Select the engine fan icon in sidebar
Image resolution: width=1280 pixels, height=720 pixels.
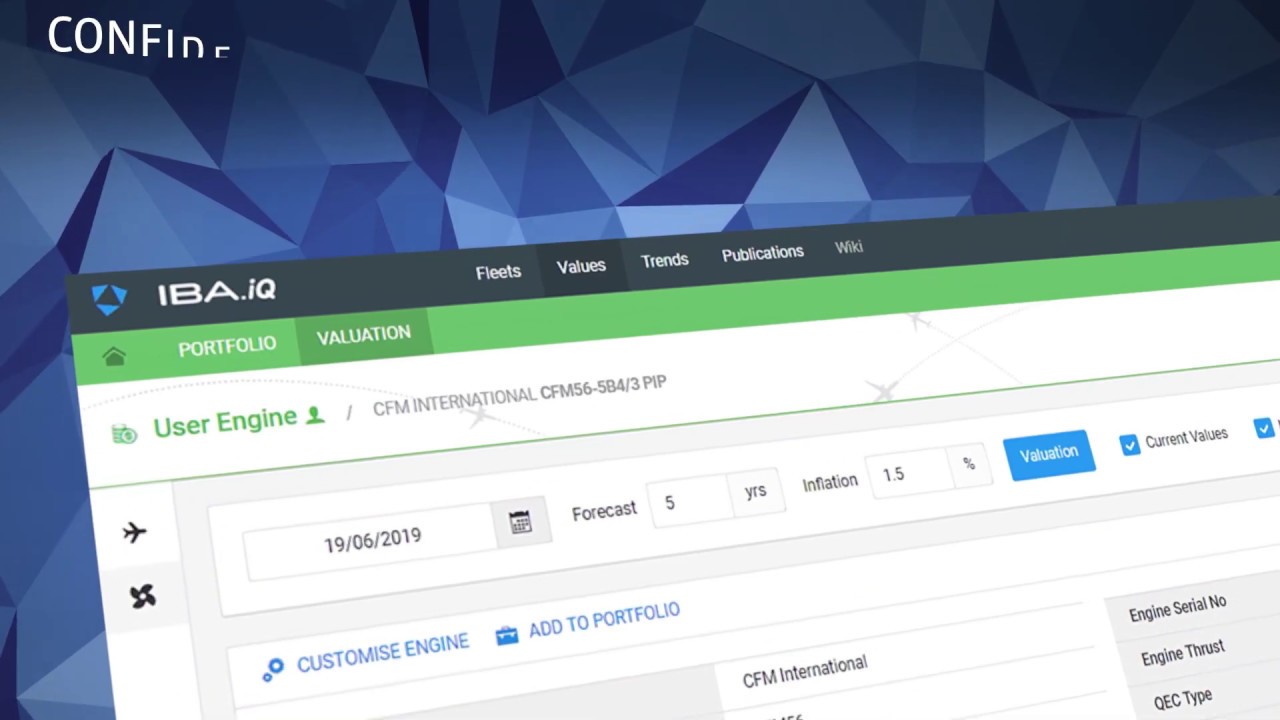tap(142, 597)
